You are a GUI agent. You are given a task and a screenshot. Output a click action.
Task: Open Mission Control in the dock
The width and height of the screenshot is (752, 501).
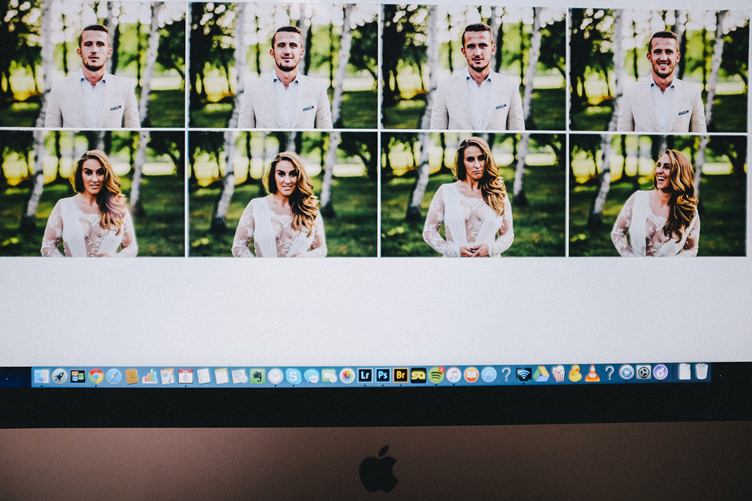pos(78,376)
